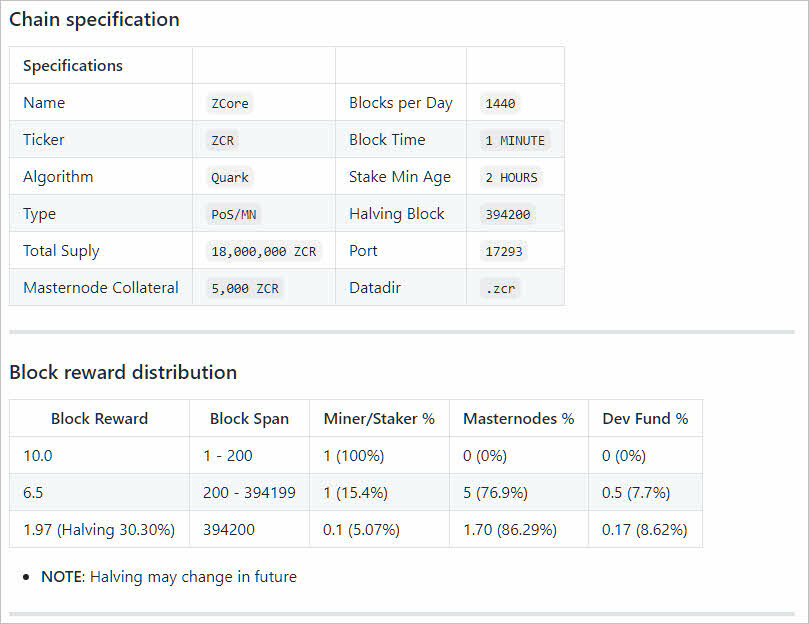The height and width of the screenshot is (624, 809).
Task: Click the 'Chain specification' heading
Action: pyautogui.click(x=94, y=20)
